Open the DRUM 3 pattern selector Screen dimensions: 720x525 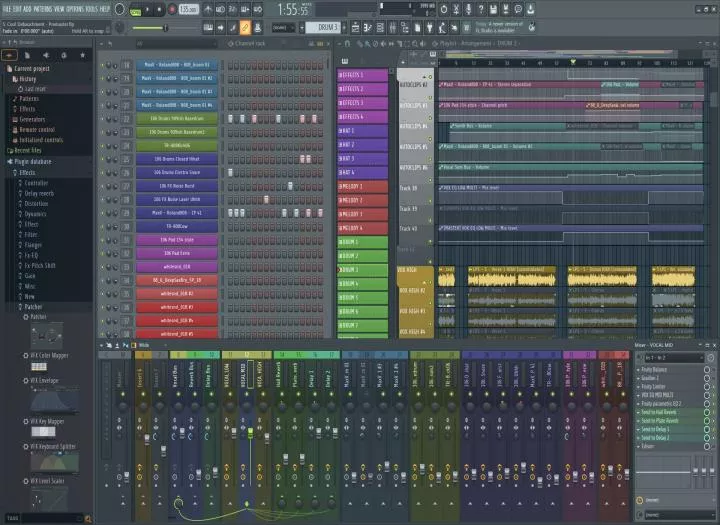pyautogui.click(x=324, y=28)
